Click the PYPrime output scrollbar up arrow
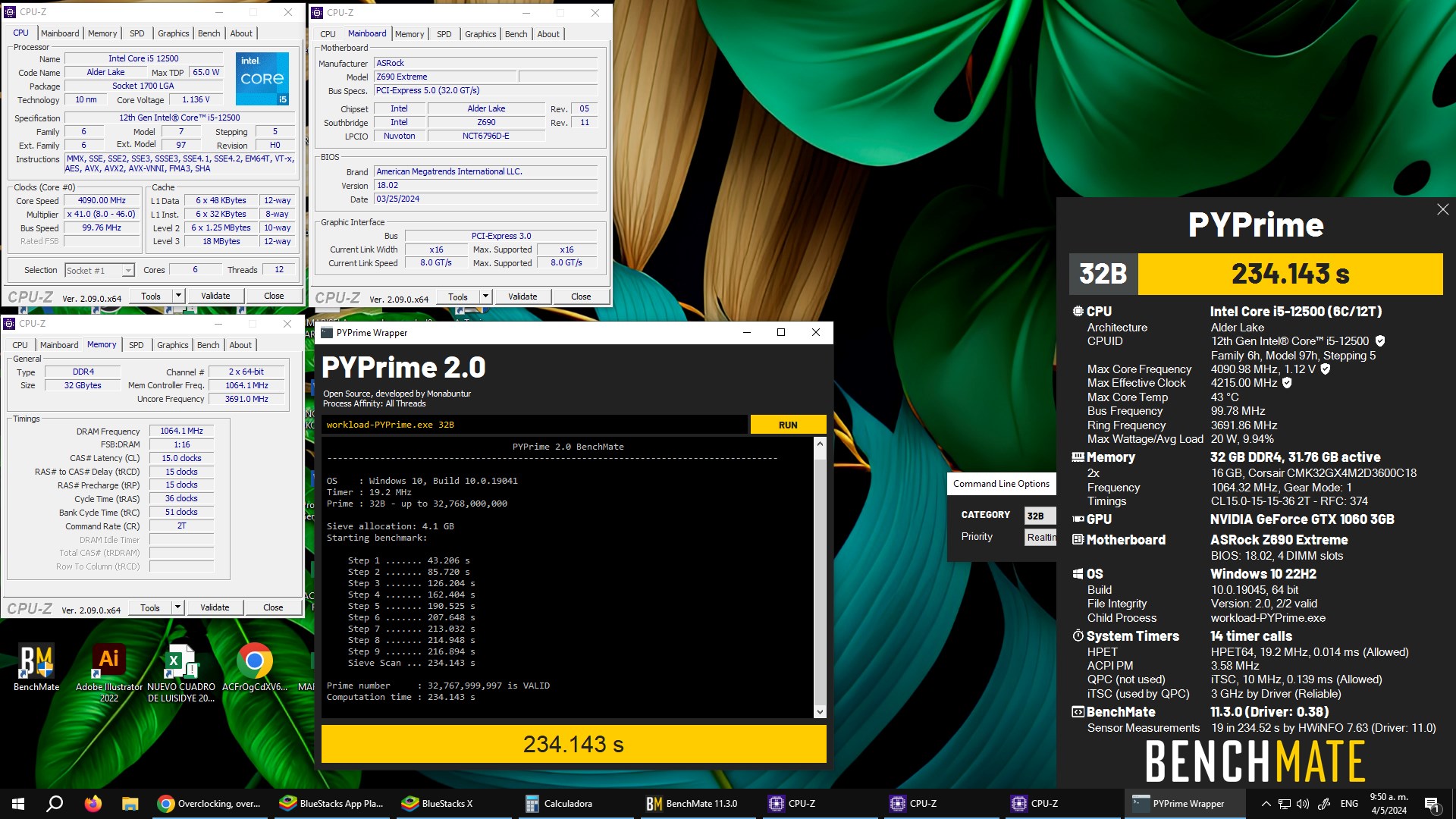 [819, 444]
